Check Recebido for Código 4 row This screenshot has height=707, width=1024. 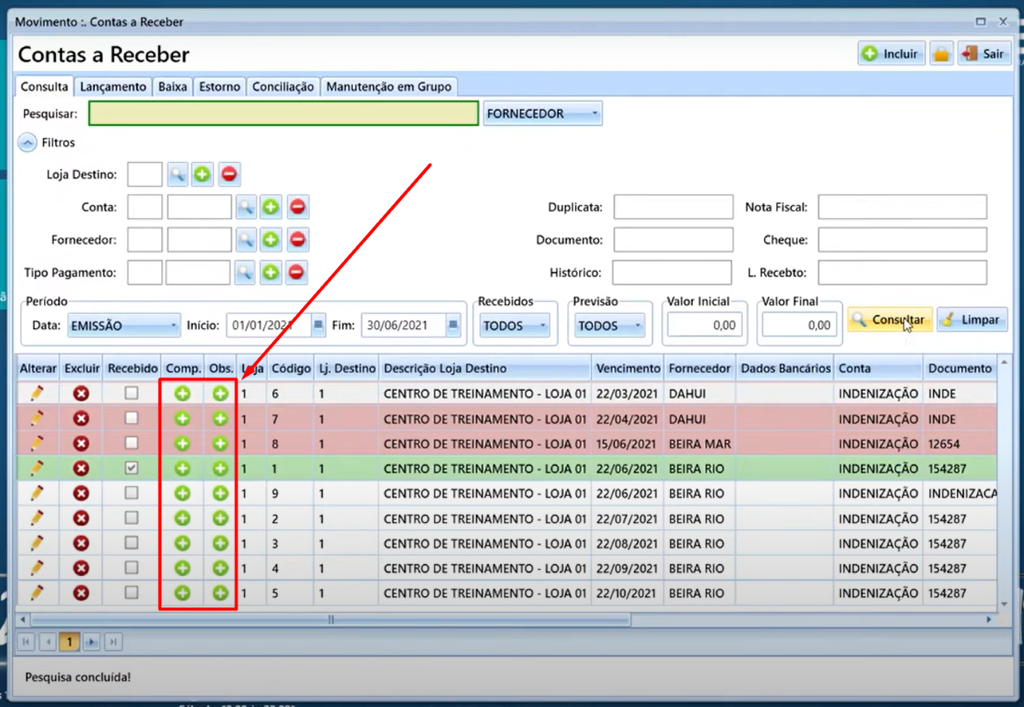tap(131, 567)
